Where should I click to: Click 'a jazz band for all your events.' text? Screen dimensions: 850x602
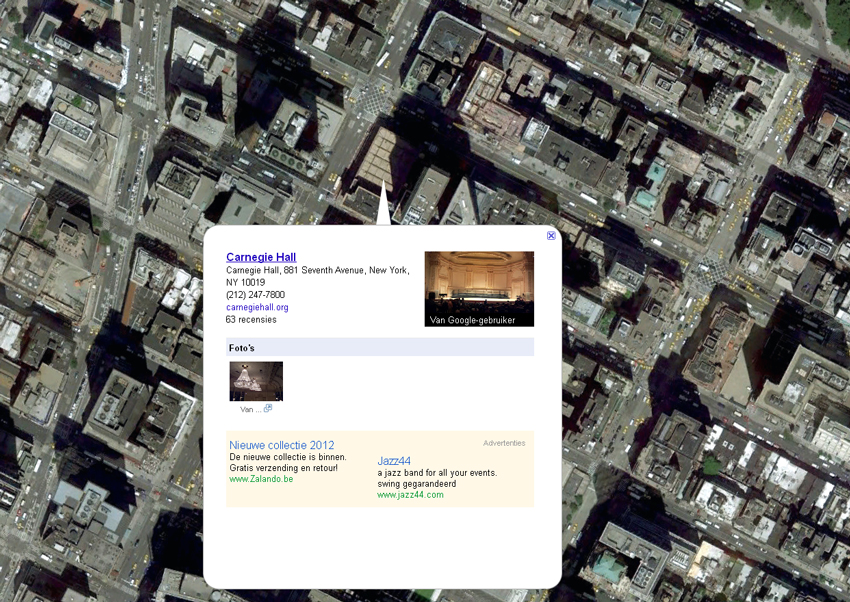(437, 473)
